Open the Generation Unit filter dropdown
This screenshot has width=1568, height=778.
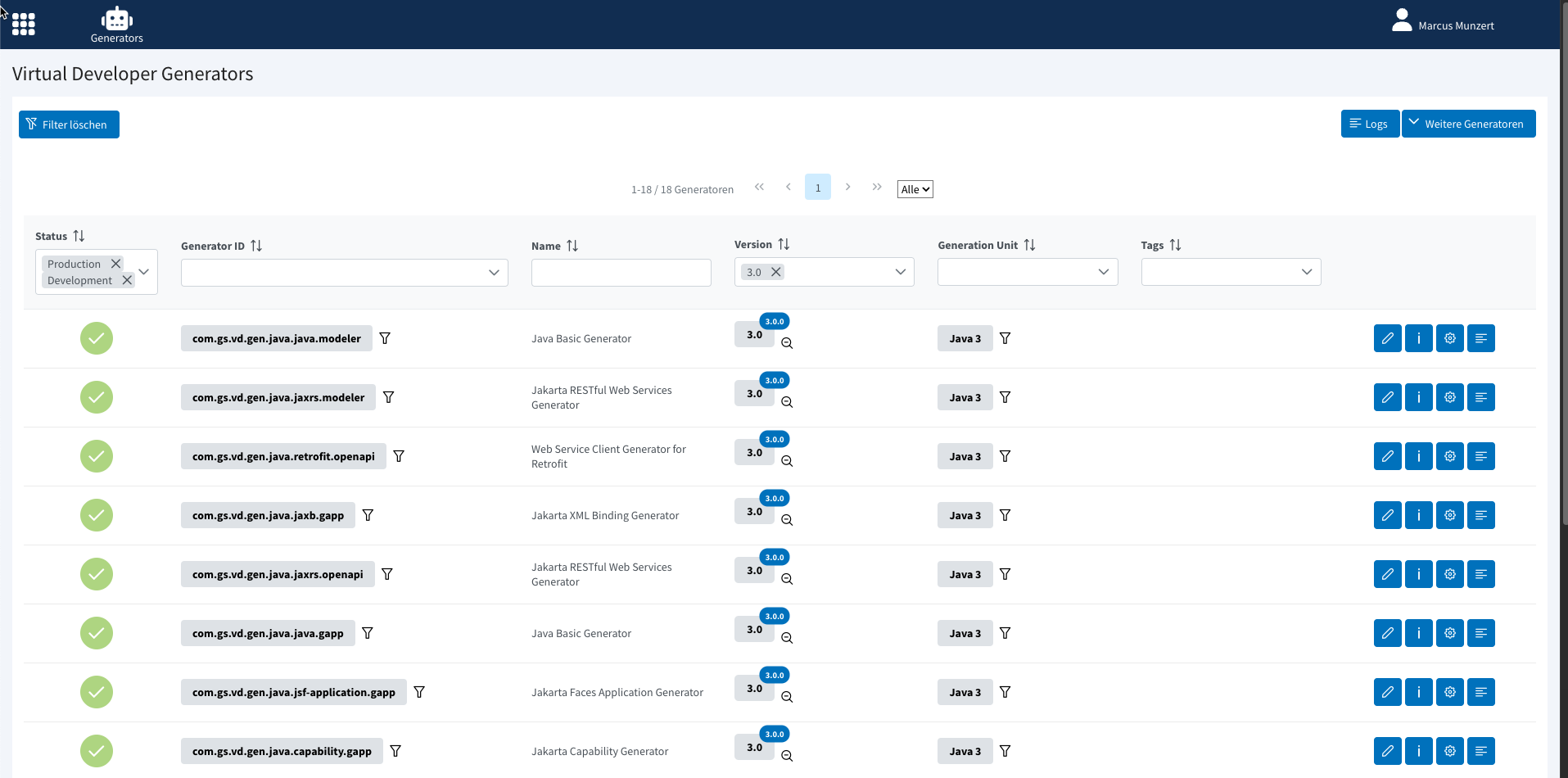coord(1103,272)
